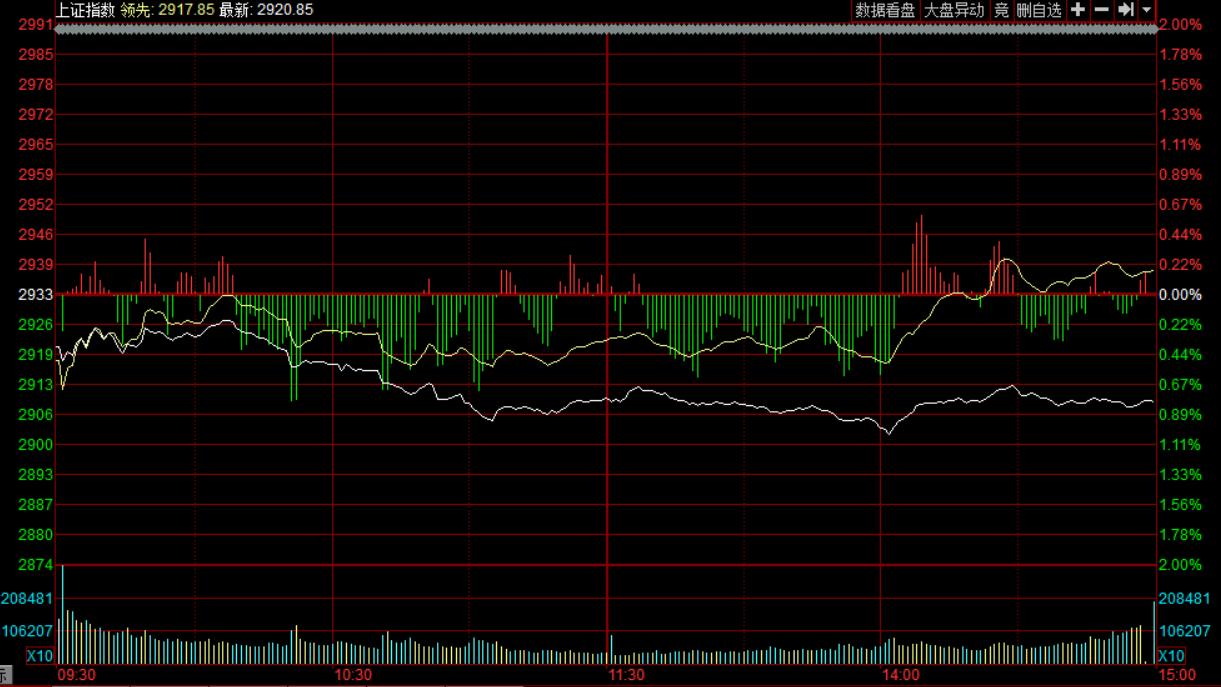The image size is (1221, 687).
Task: Click the 14:00 time axis marker
Action: [x=900, y=676]
